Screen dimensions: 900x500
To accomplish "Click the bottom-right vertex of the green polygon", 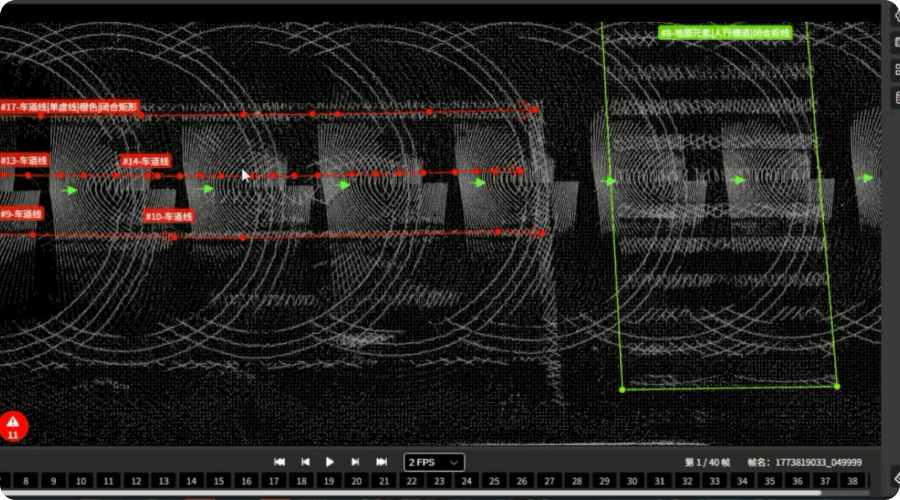I will [837, 386].
